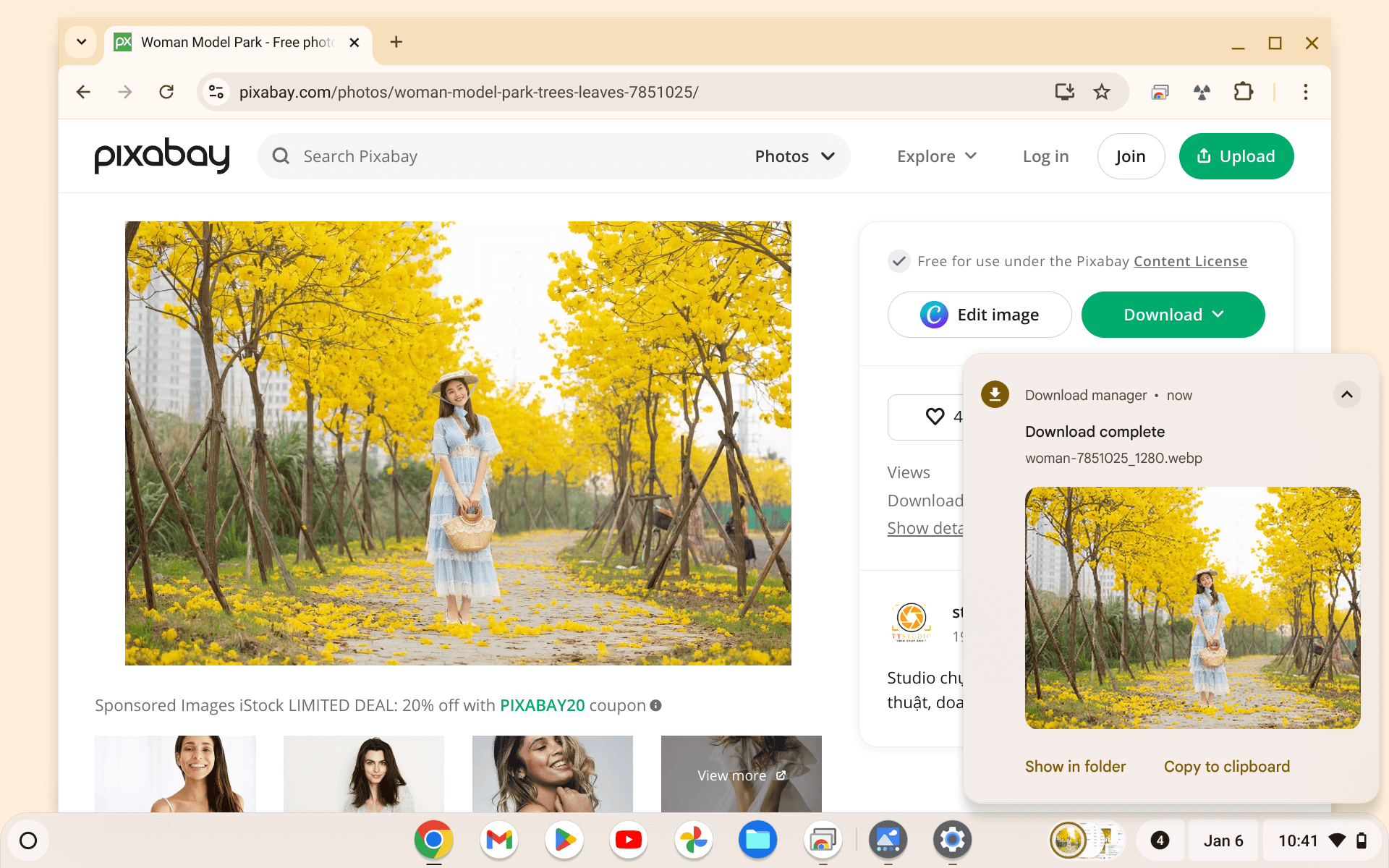Open notification count badge in tray
1389x868 pixels.
(1160, 841)
